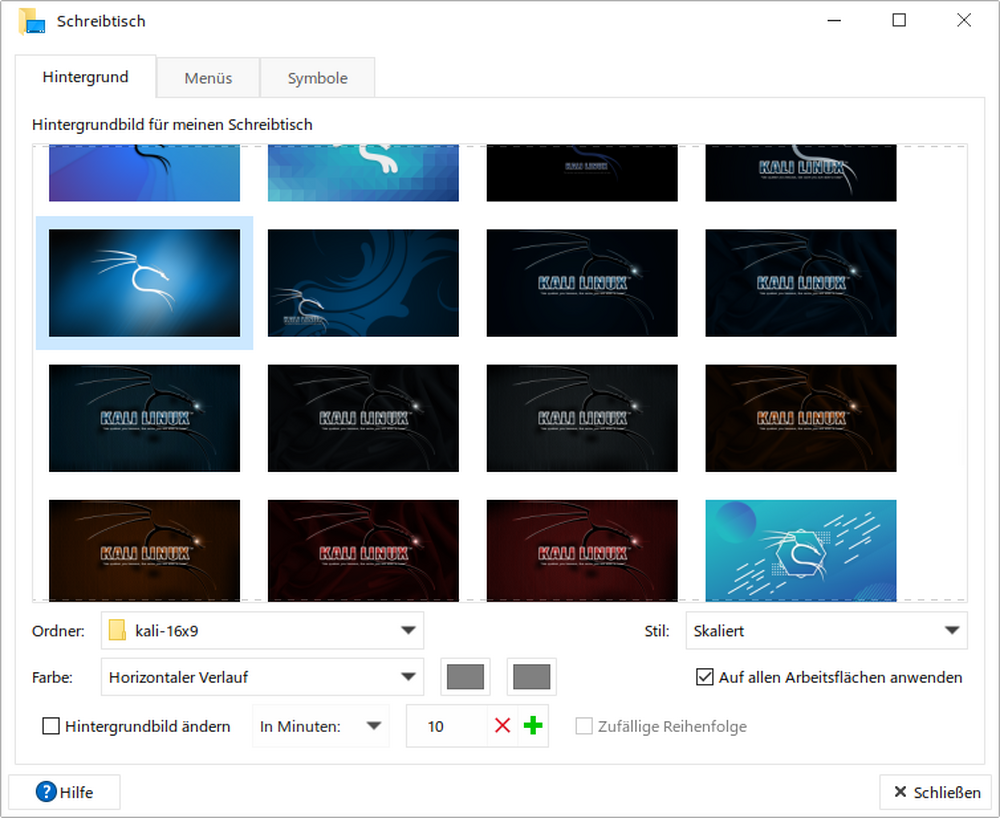Switch to the Menüs tab
The image size is (1000, 818).
[208, 78]
